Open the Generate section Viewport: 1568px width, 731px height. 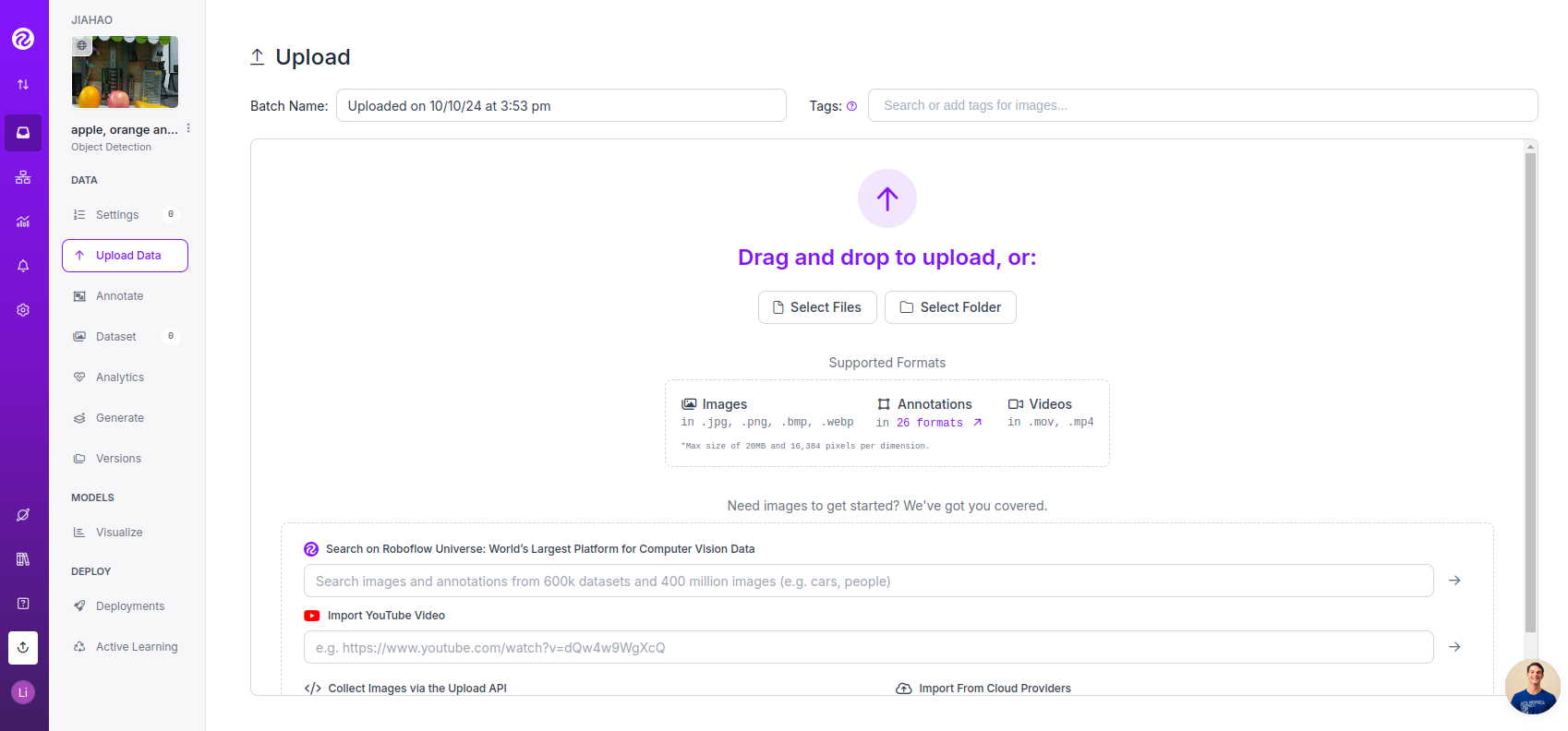tap(125, 418)
